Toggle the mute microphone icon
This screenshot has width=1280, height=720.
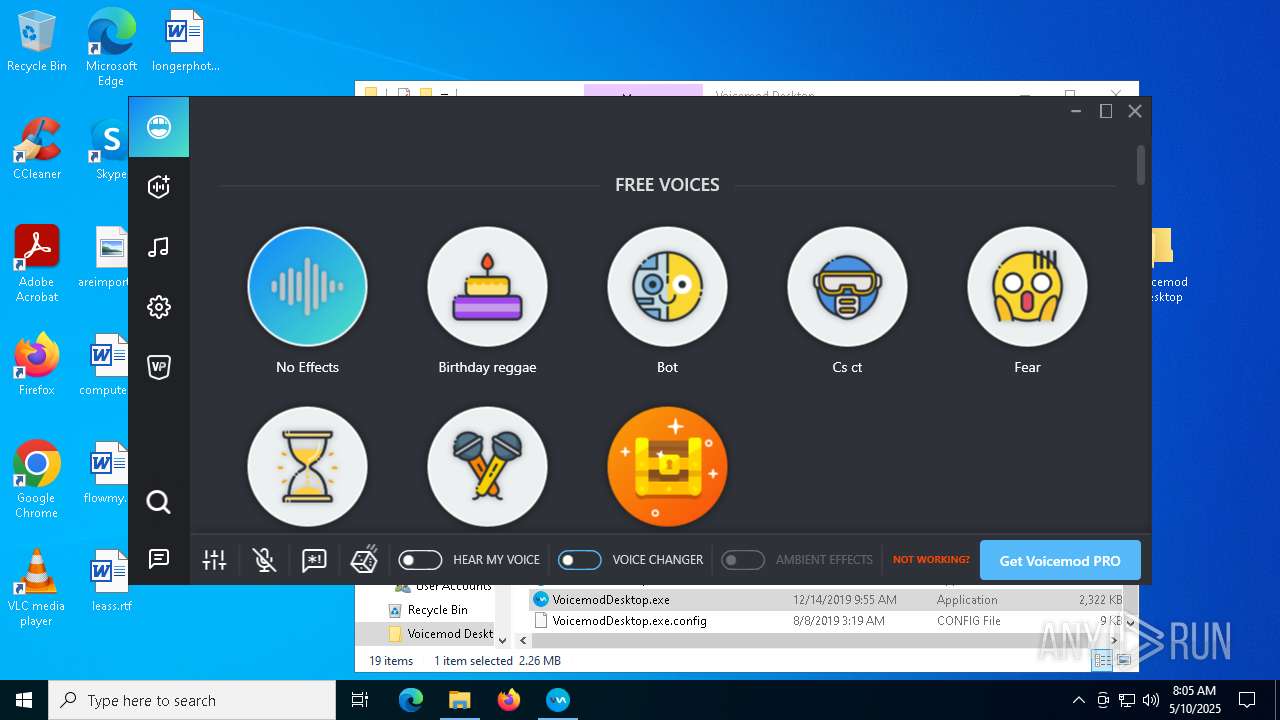coord(265,560)
